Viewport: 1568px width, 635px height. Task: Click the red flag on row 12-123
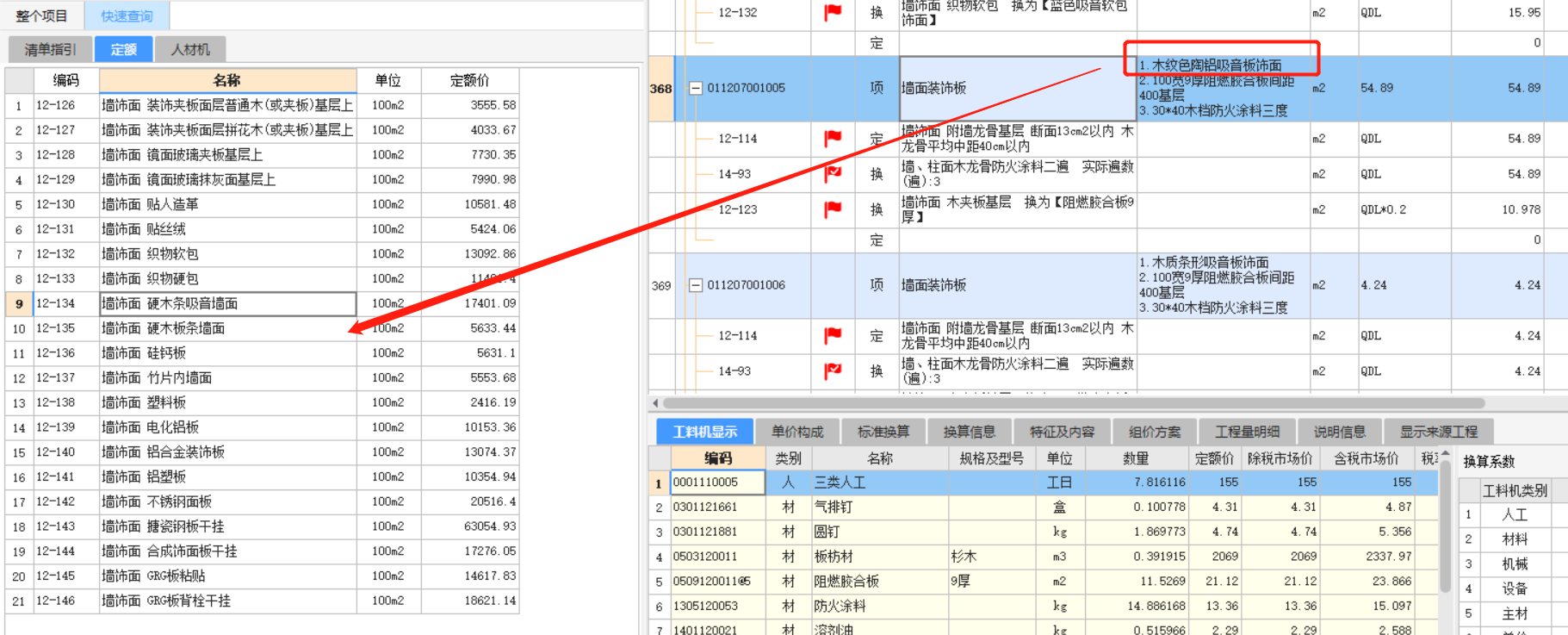[x=833, y=209]
